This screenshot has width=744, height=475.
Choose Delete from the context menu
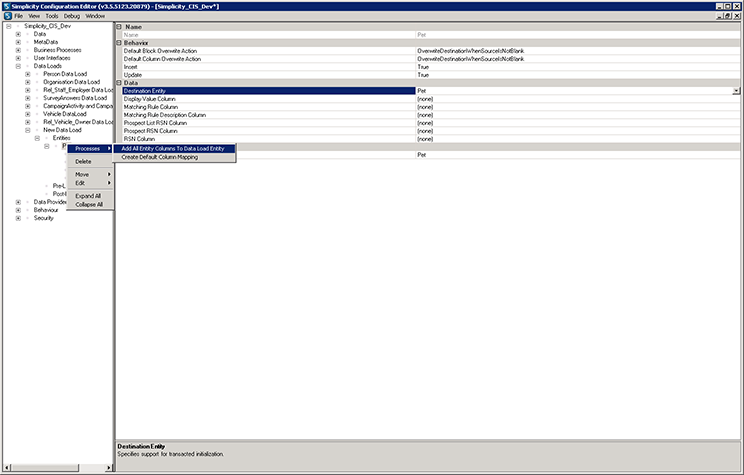(x=90, y=161)
